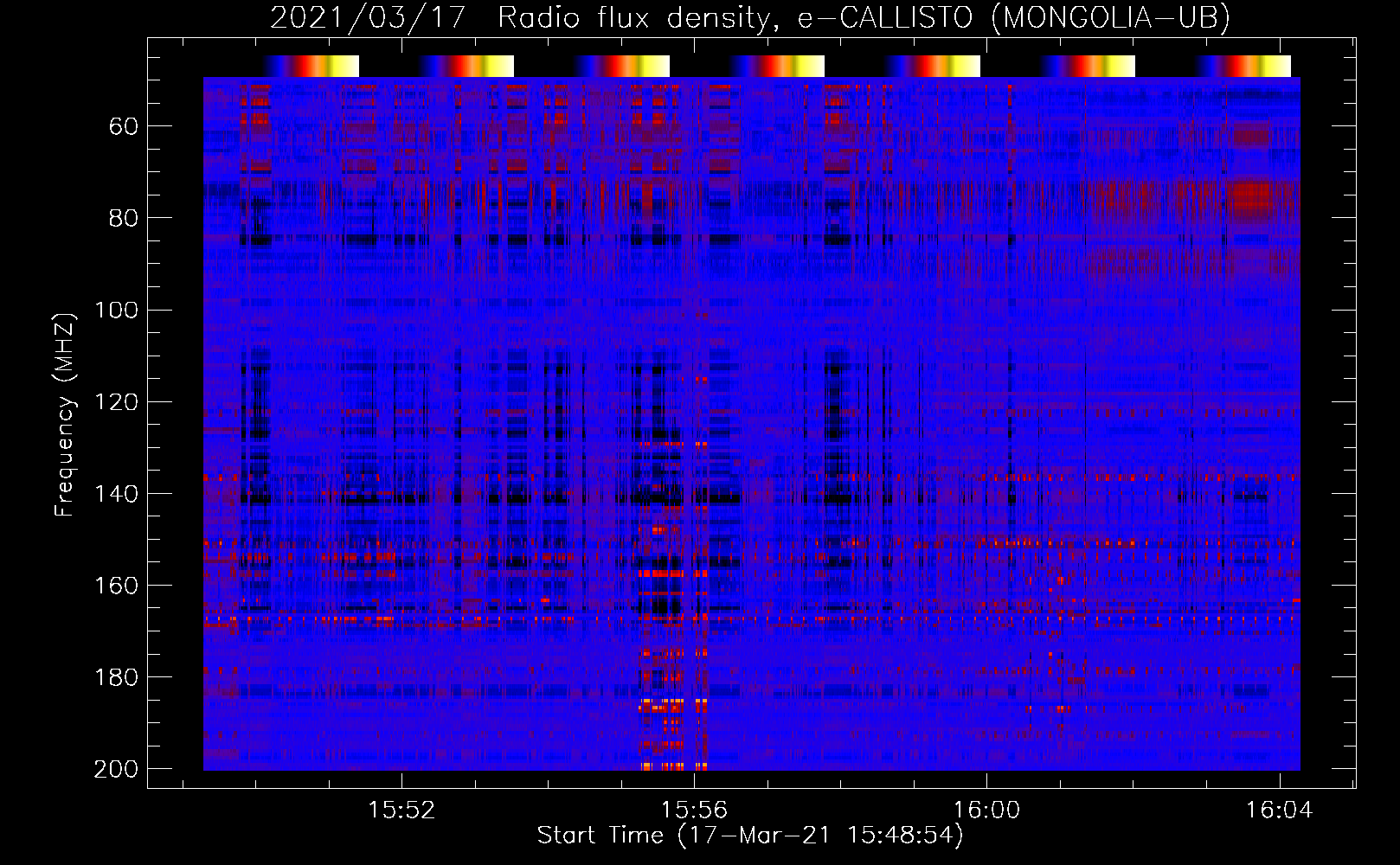The image size is (1400, 865).
Task: Click the fourth (middle) color scale bar at top
Action: pos(777,66)
